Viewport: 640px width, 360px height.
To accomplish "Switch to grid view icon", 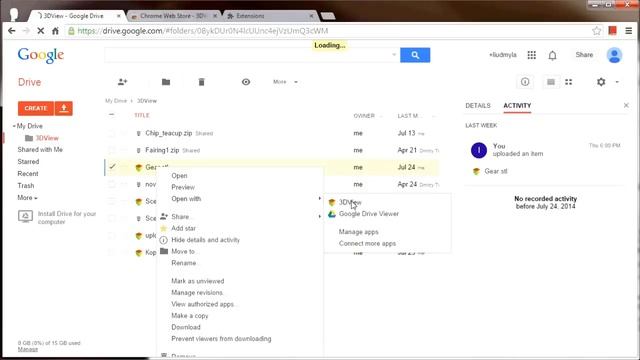I will point(569,82).
